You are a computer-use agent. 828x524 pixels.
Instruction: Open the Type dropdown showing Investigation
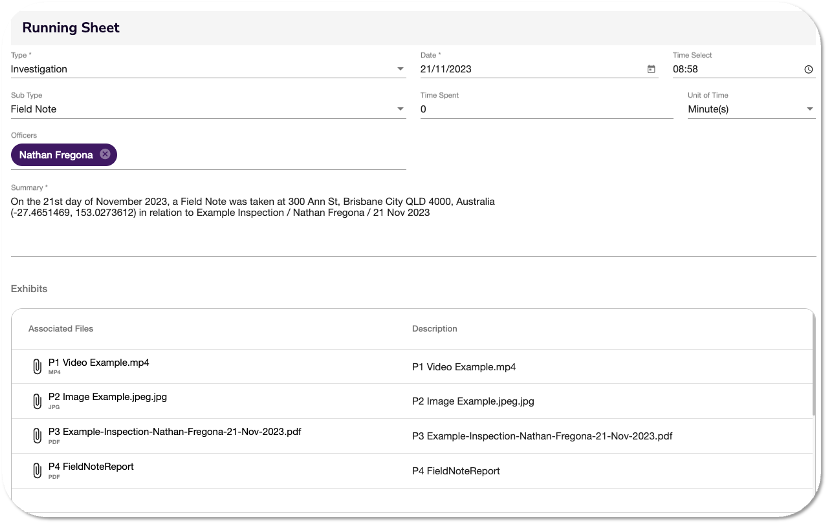pos(207,69)
